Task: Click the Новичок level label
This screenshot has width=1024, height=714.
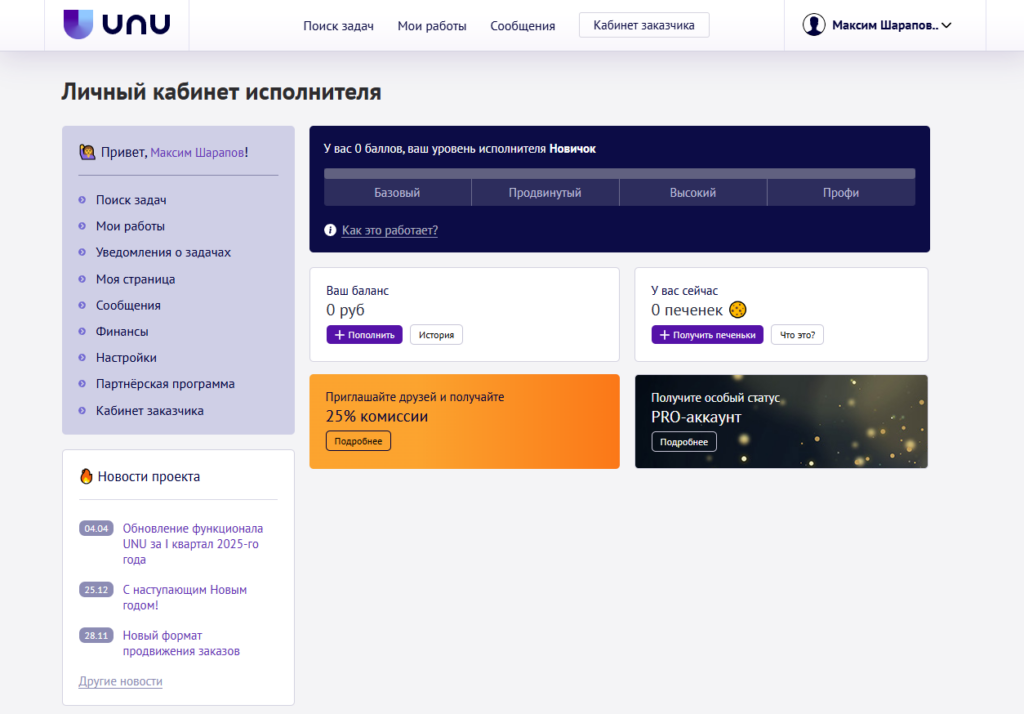Action: [x=572, y=149]
